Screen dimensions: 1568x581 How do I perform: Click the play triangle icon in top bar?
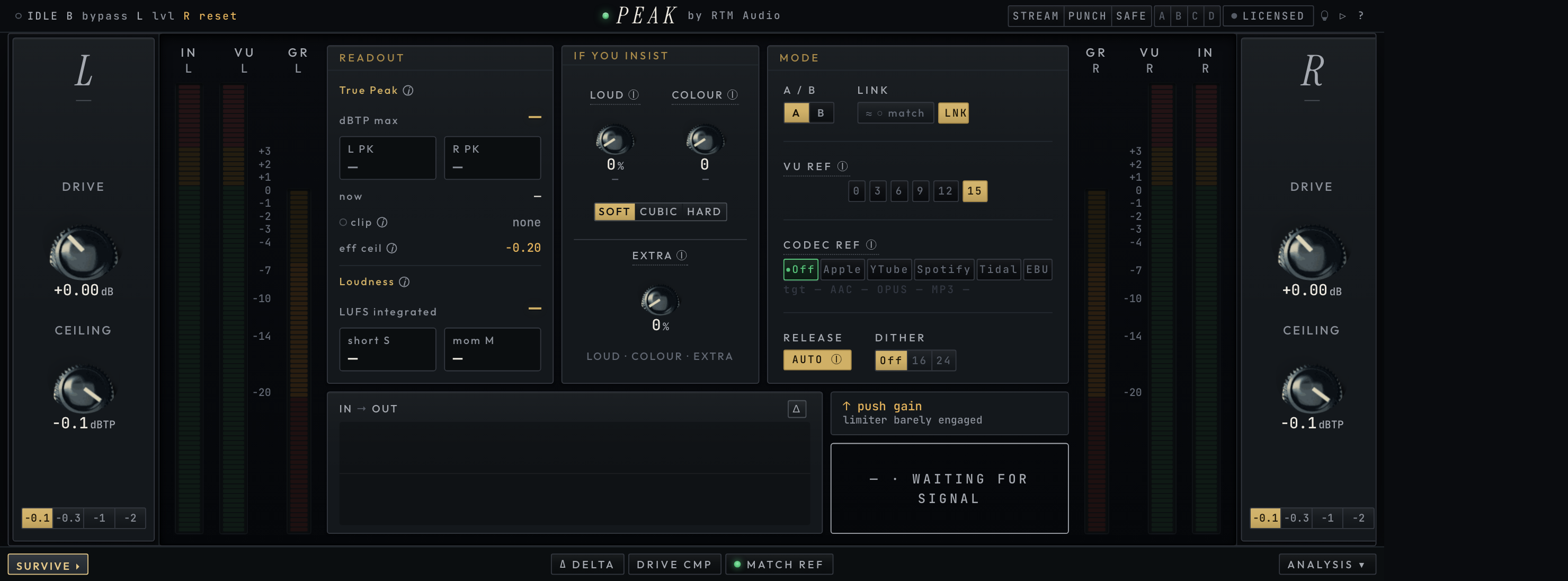click(1342, 16)
